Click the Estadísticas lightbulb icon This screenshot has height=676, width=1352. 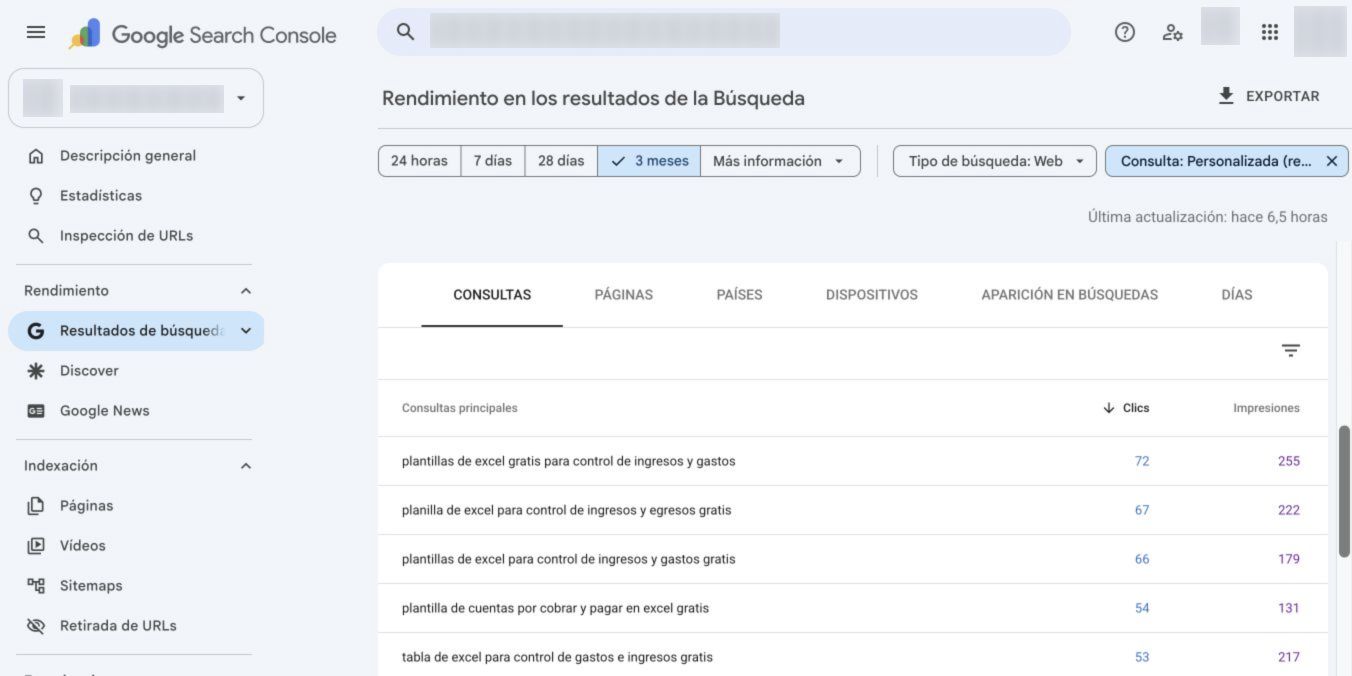36,196
